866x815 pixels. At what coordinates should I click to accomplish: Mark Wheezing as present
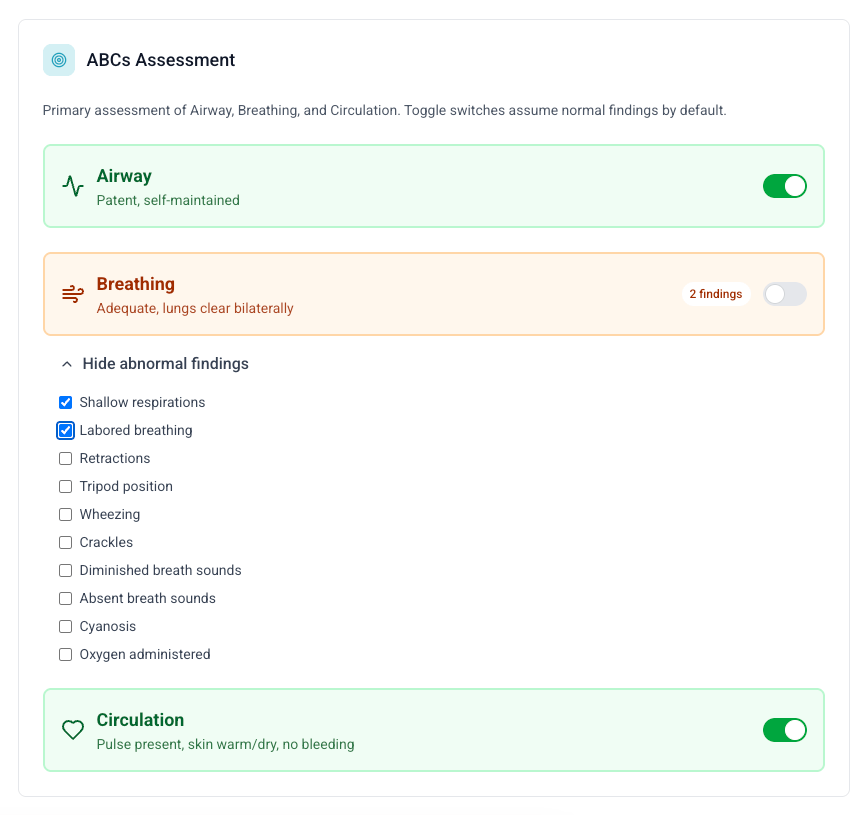[65, 514]
